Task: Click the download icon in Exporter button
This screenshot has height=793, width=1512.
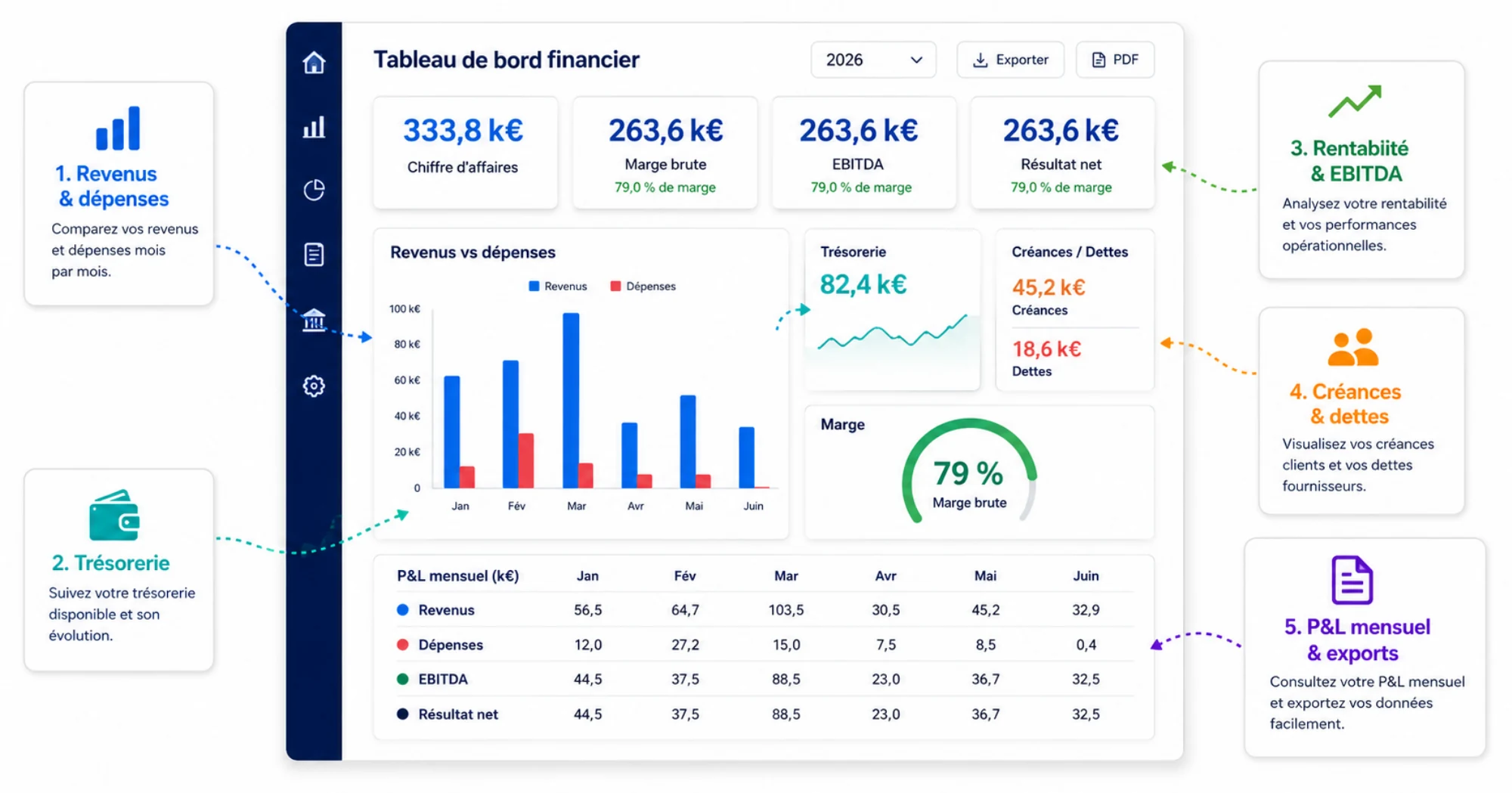Action: [x=980, y=60]
